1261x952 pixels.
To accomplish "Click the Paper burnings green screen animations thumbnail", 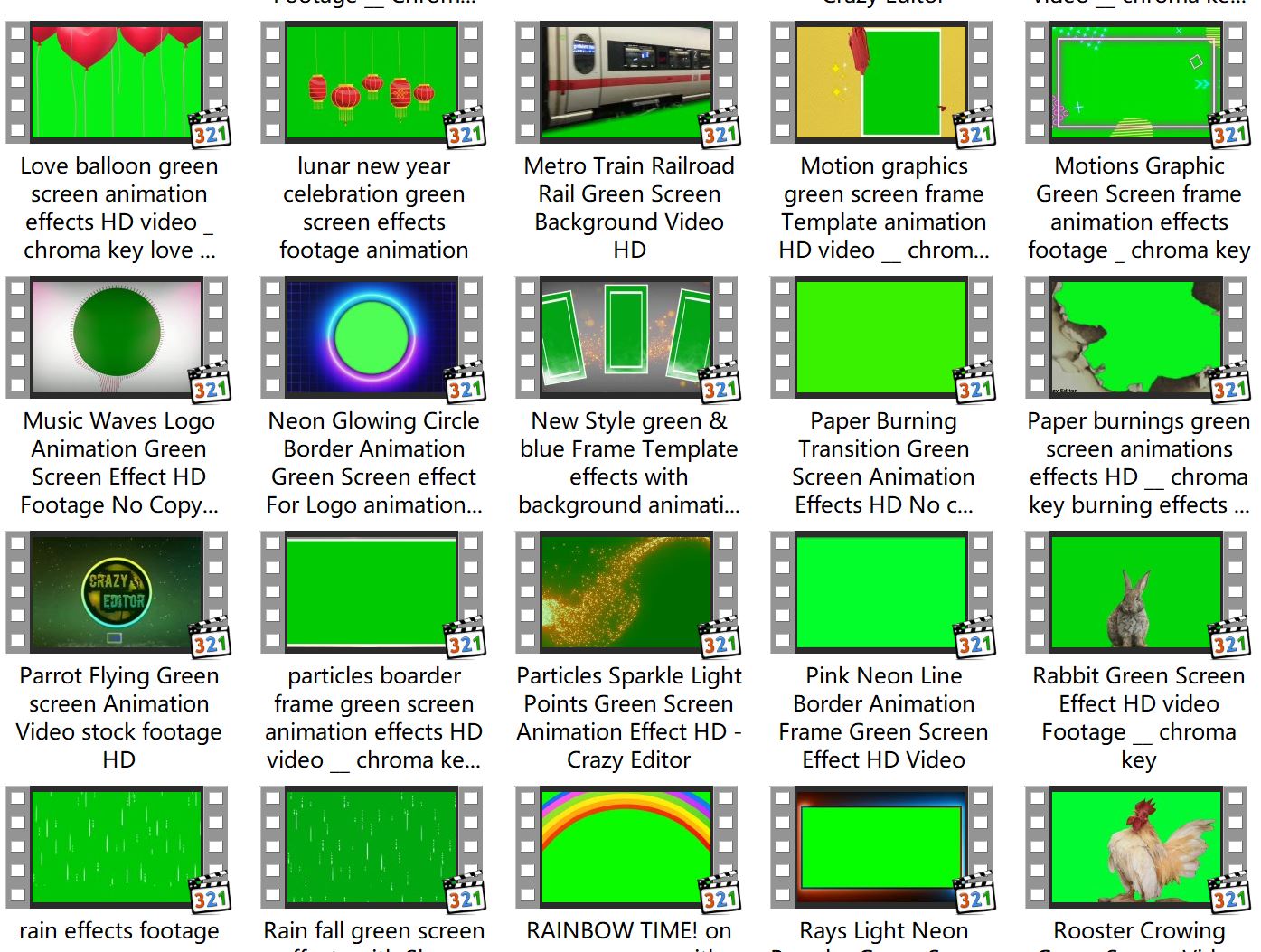I will [x=1136, y=337].
